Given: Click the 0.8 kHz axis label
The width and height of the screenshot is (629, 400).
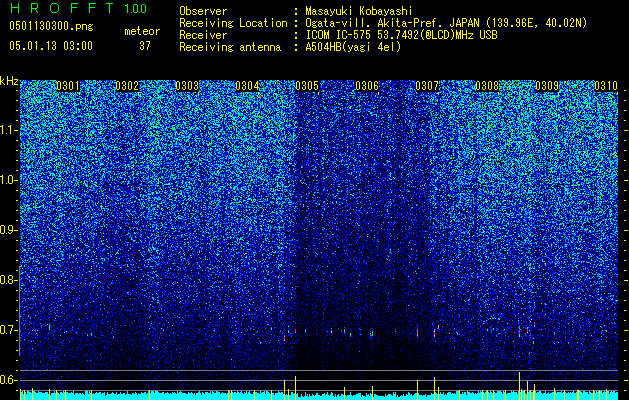Looking at the screenshot, I should 8,280.
